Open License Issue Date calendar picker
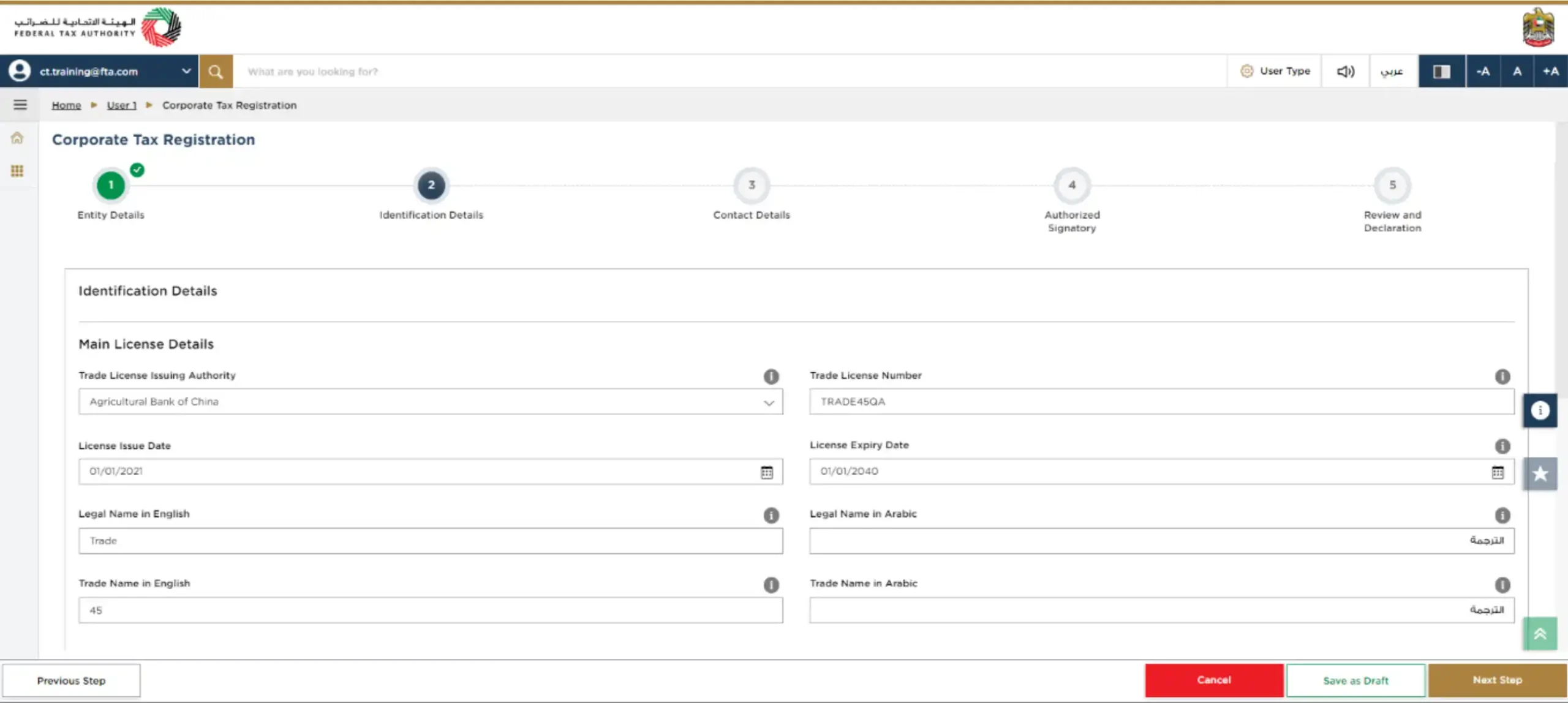 pos(766,472)
